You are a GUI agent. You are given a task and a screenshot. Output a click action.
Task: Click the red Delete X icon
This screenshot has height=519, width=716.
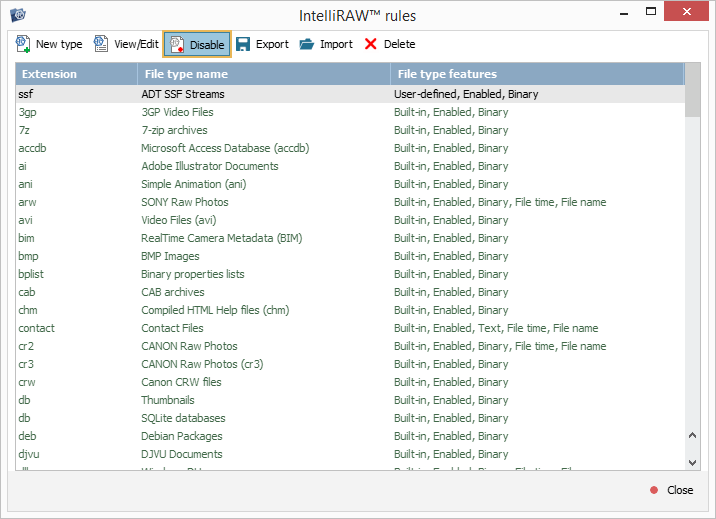click(371, 44)
